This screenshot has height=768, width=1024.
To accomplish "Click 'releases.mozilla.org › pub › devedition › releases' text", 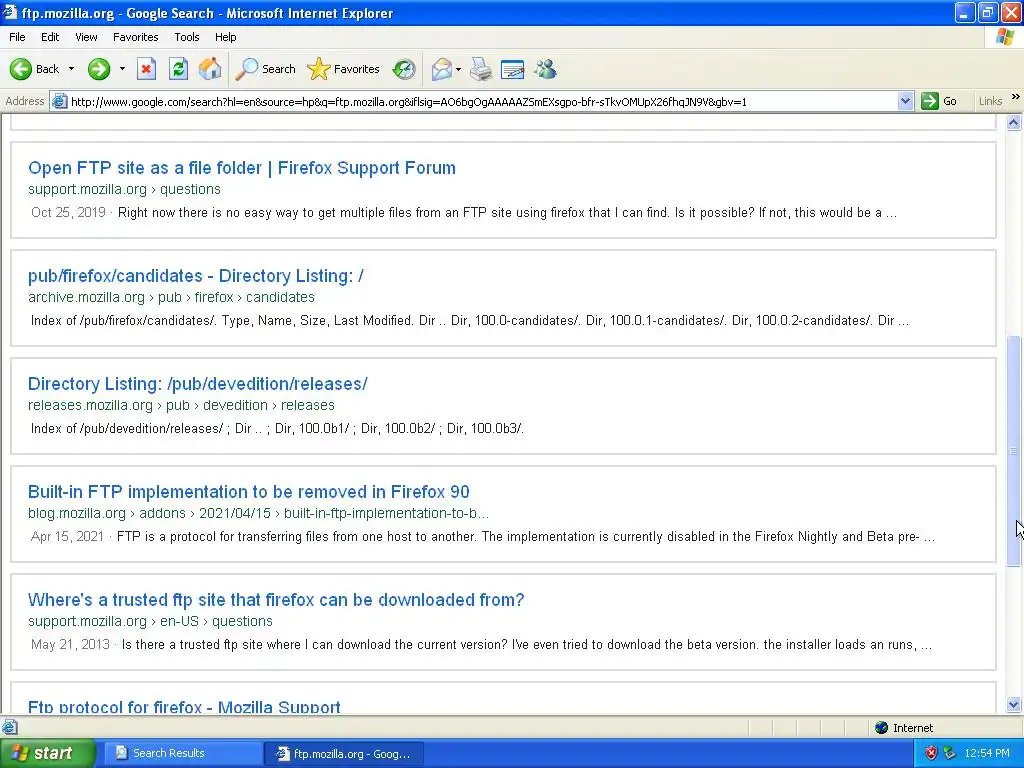I will click(181, 405).
